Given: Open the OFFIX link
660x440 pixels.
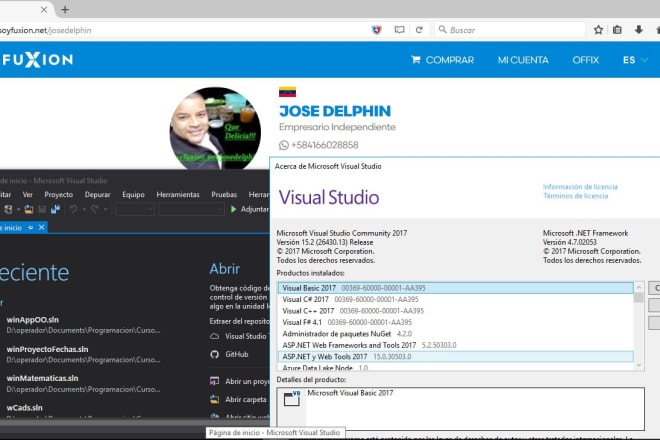Looking at the screenshot, I should click(x=585, y=60).
